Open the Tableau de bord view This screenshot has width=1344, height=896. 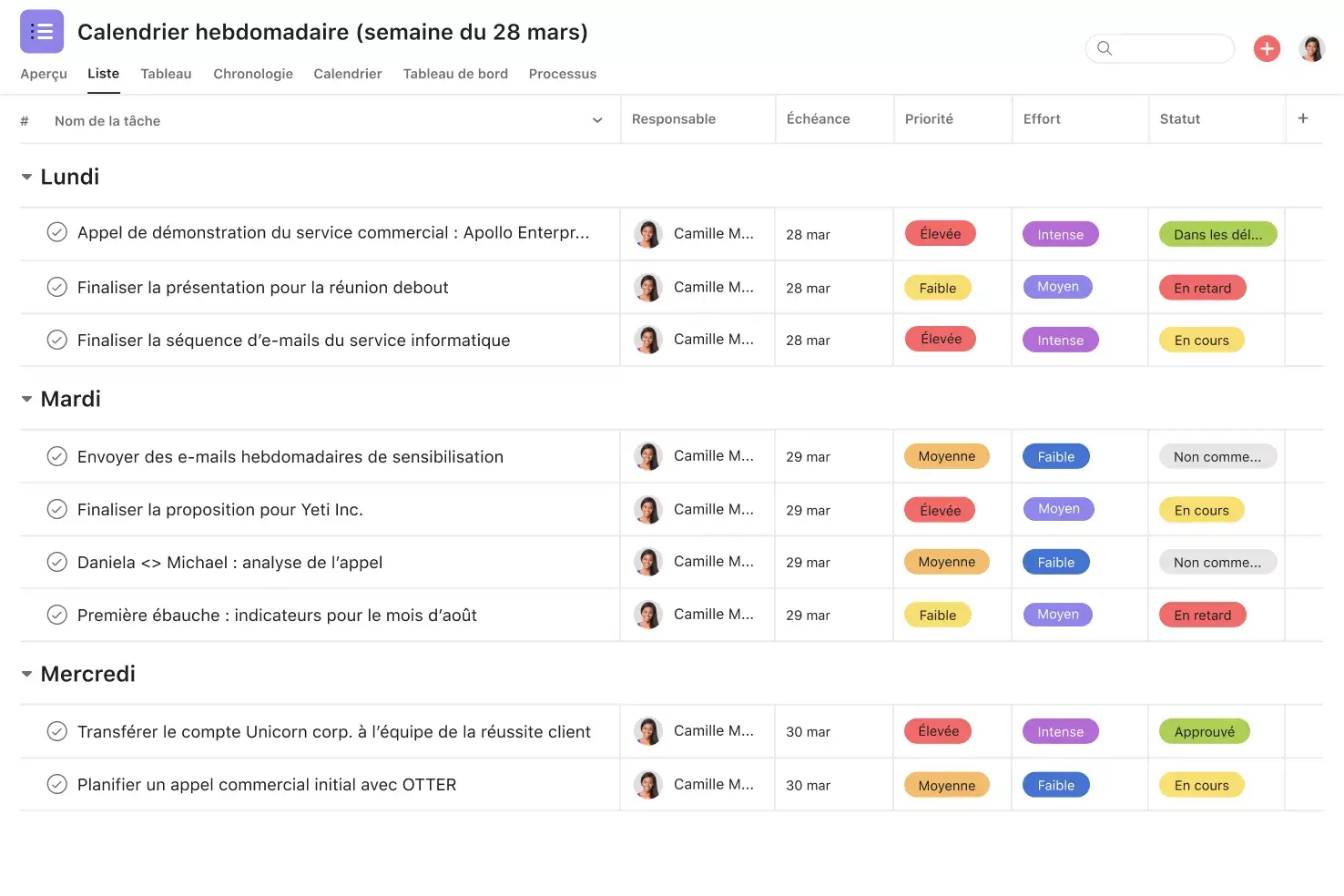pyautogui.click(x=455, y=74)
